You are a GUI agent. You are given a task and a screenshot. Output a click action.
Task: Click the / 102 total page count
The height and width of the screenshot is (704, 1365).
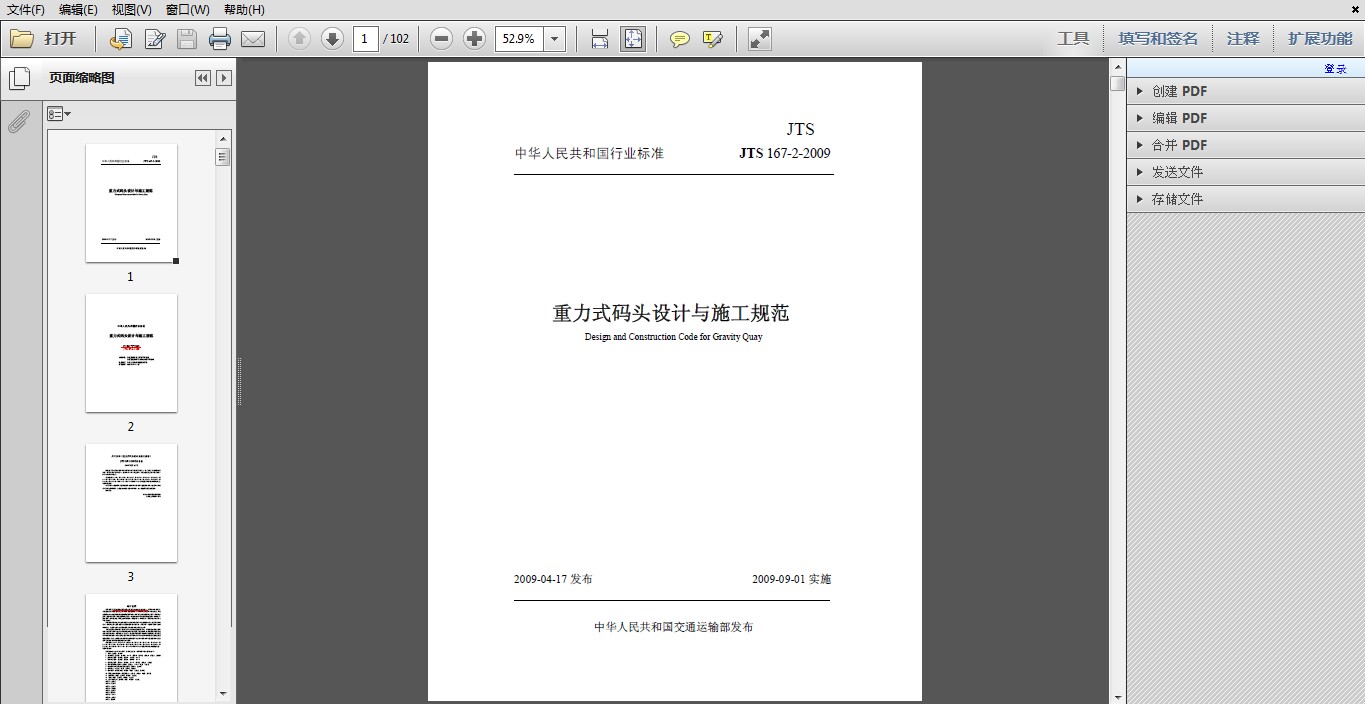coord(396,39)
